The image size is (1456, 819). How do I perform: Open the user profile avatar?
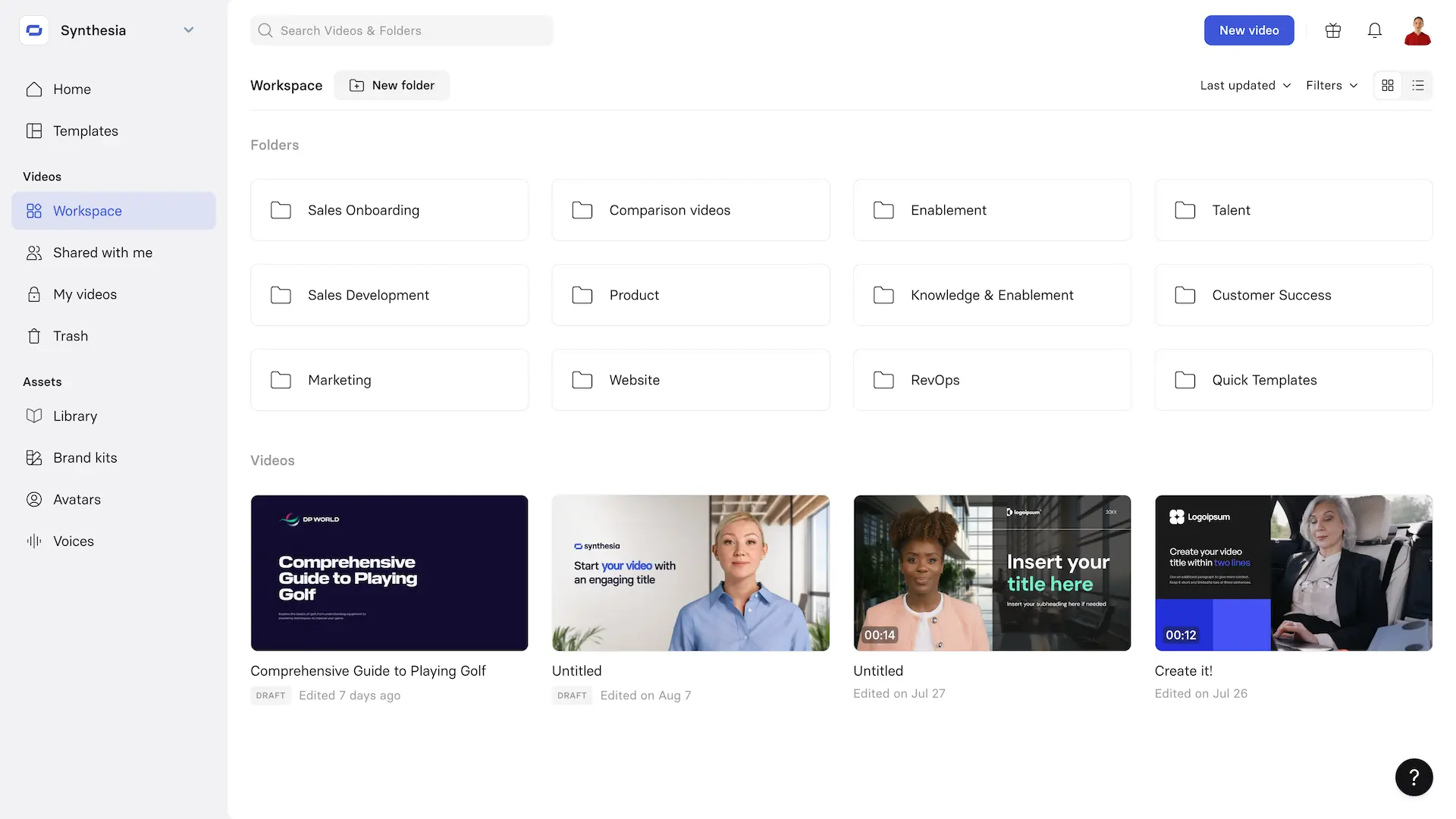tap(1417, 31)
